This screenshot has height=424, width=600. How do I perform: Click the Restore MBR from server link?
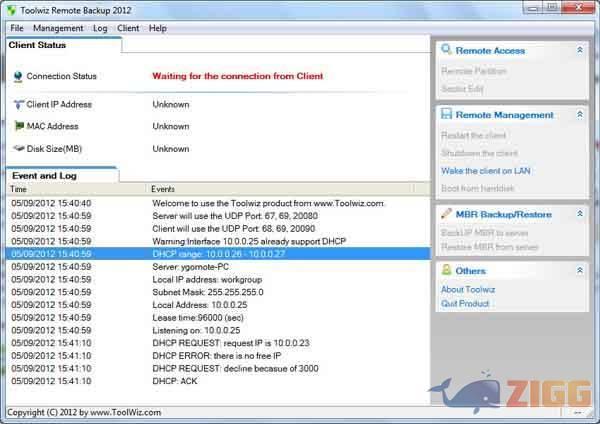[x=489, y=247]
